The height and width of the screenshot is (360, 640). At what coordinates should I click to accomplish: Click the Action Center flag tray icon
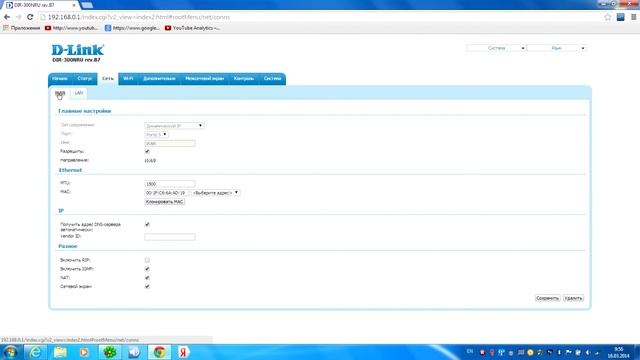[569, 352]
